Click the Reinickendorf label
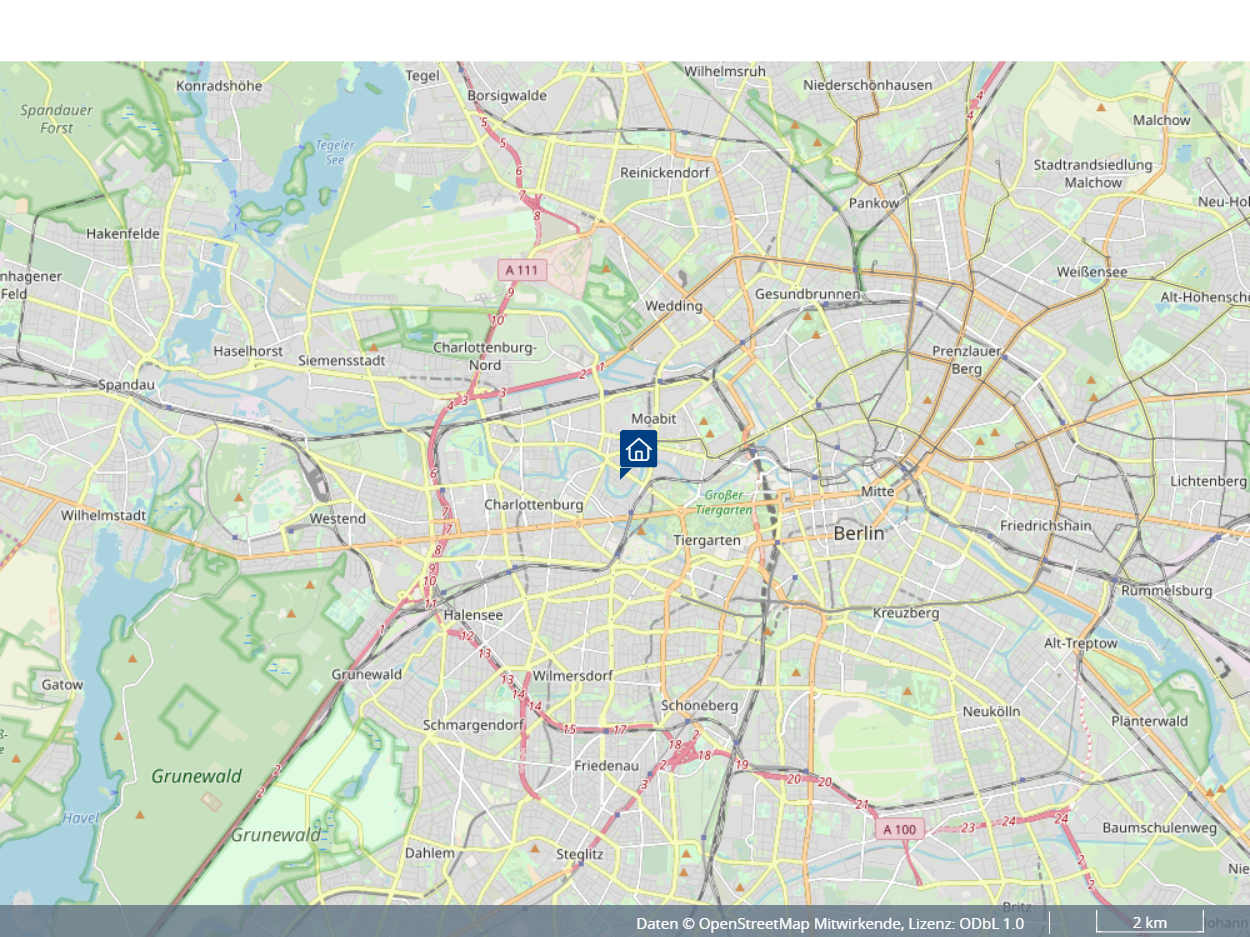This screenshot has width=1250, height=937. click(x=665, y=172)
